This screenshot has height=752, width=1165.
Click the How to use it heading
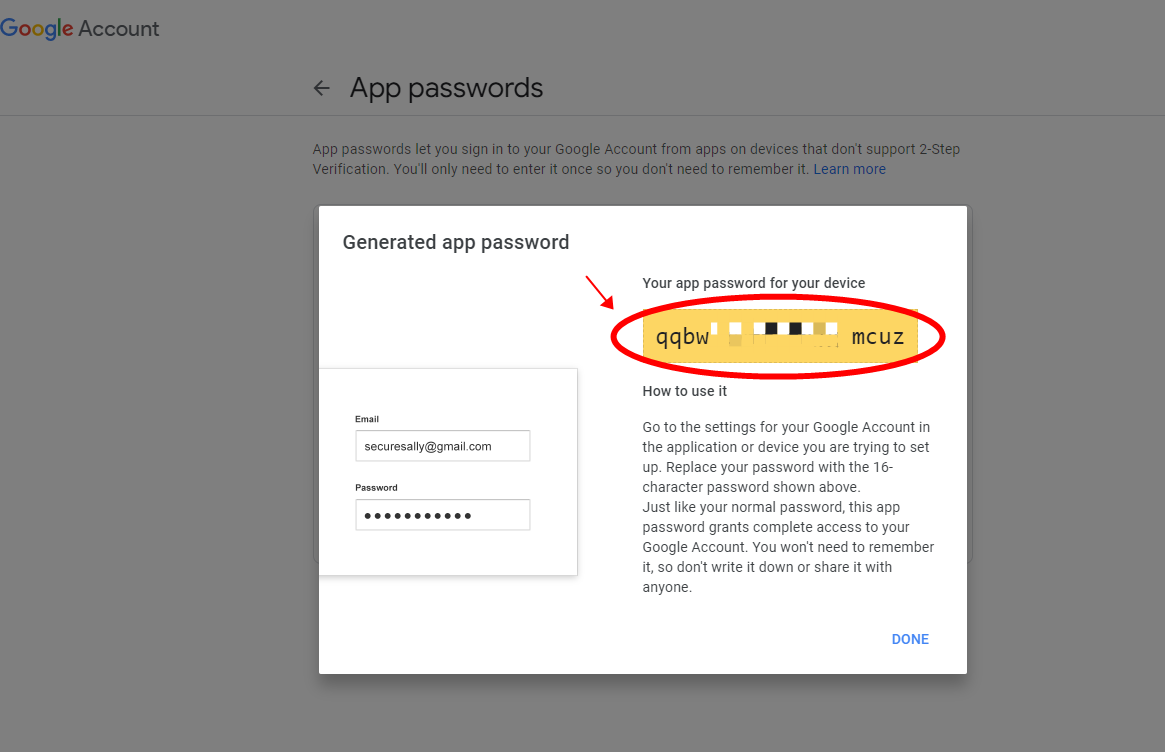coord(684,392)
